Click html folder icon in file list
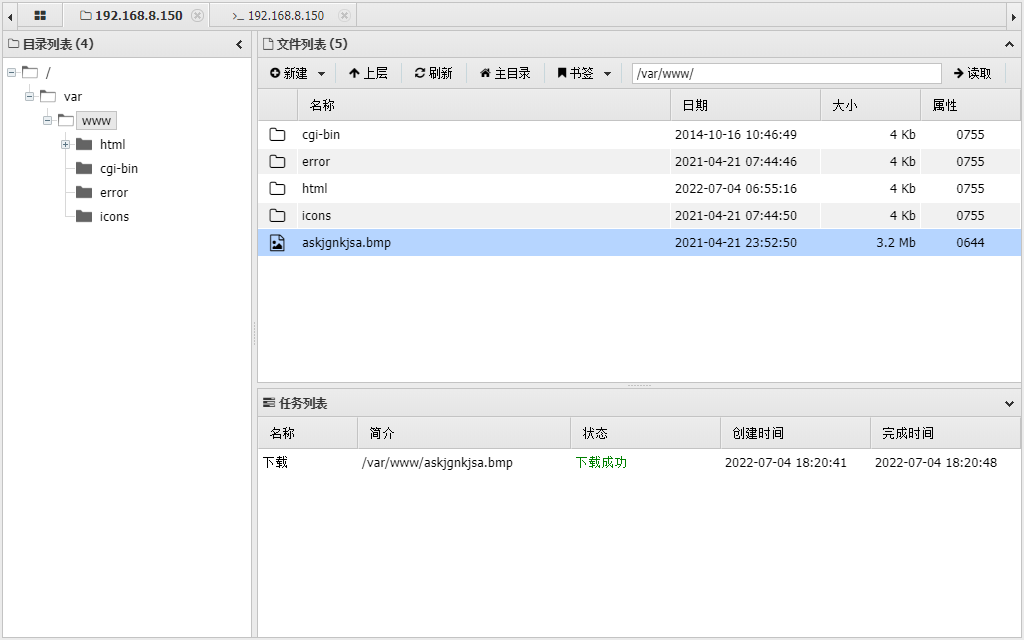 tap(278, 189)
